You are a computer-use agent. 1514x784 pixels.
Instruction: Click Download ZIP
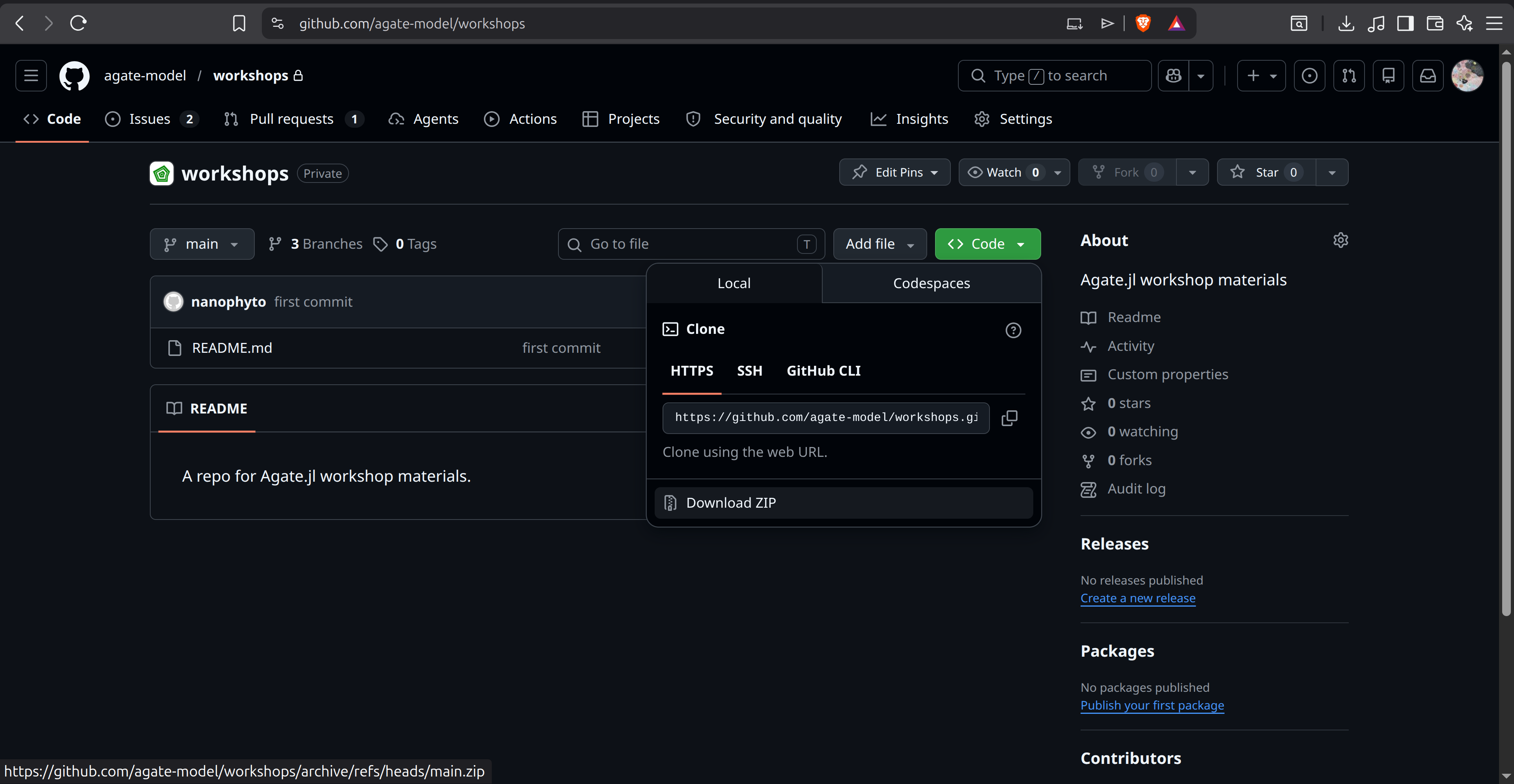844,503
